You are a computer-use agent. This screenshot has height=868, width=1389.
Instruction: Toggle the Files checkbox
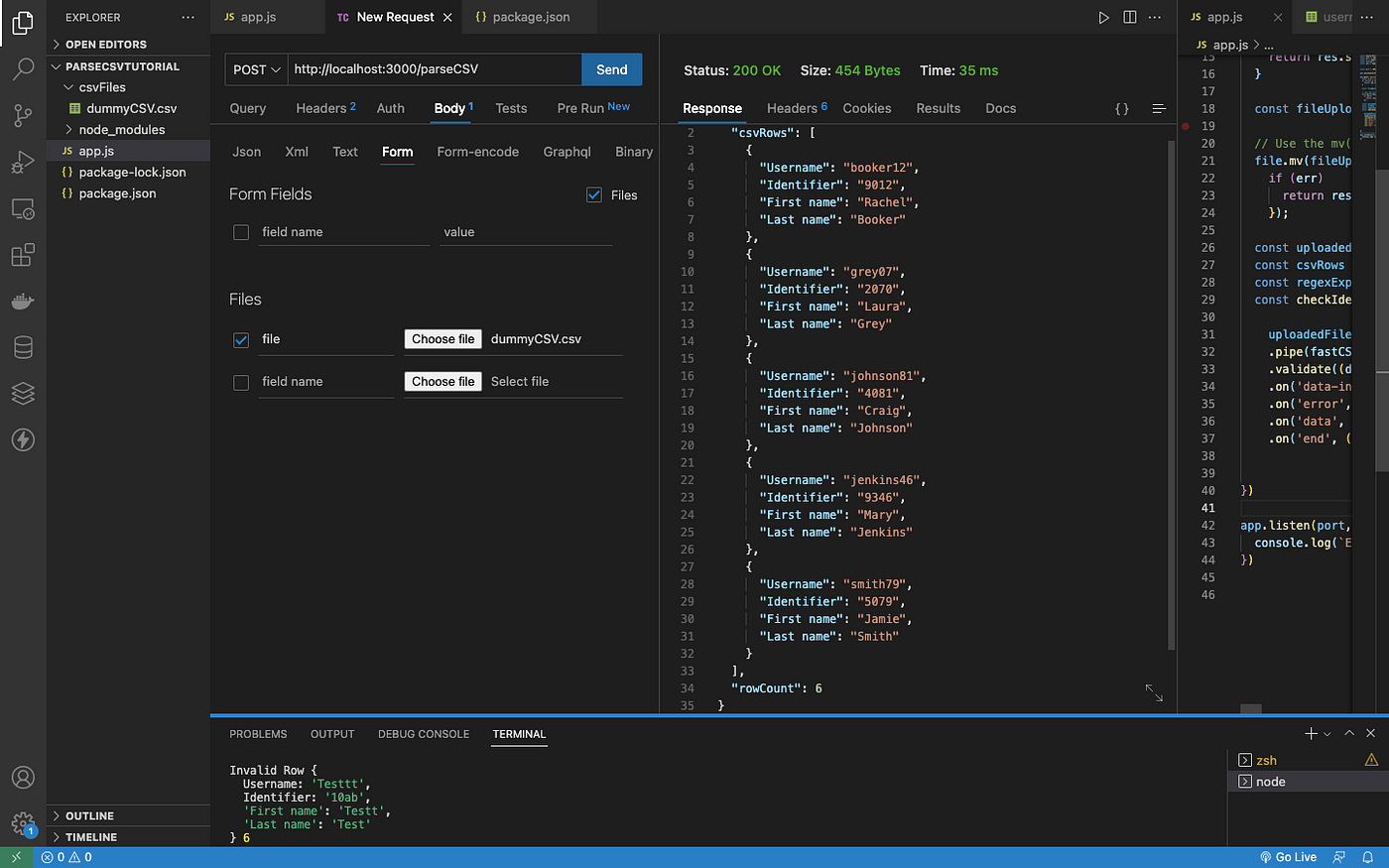(594, 195)
